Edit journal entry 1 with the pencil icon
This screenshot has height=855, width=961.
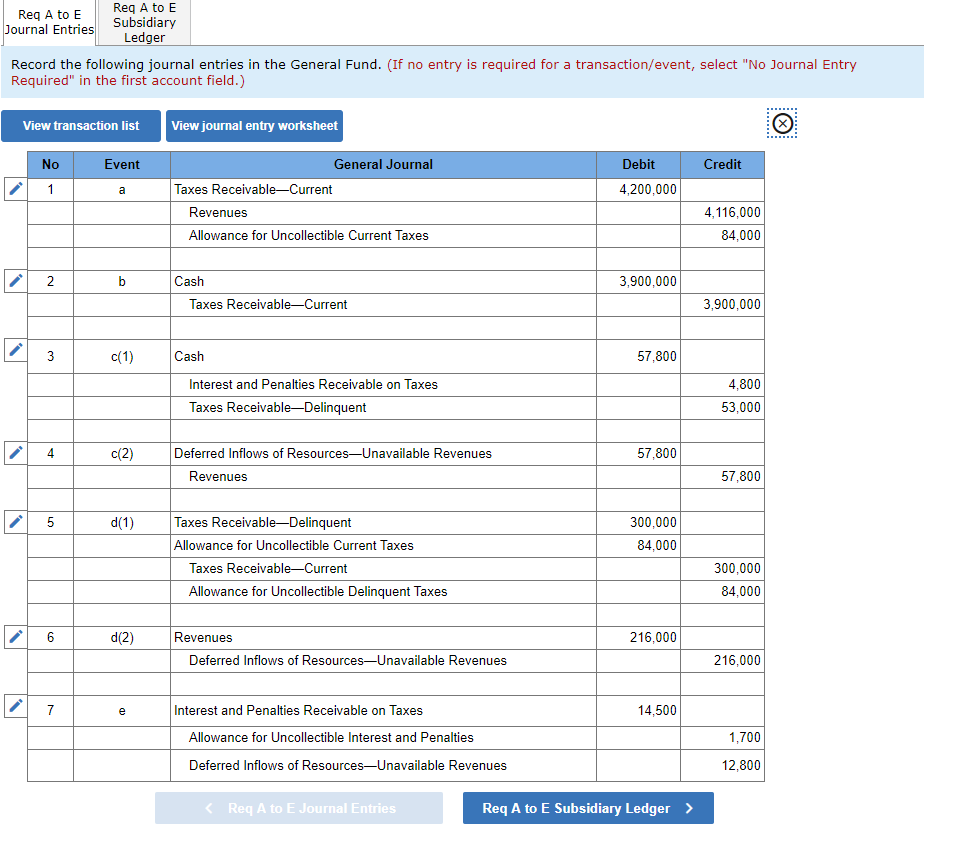(13, 188)
